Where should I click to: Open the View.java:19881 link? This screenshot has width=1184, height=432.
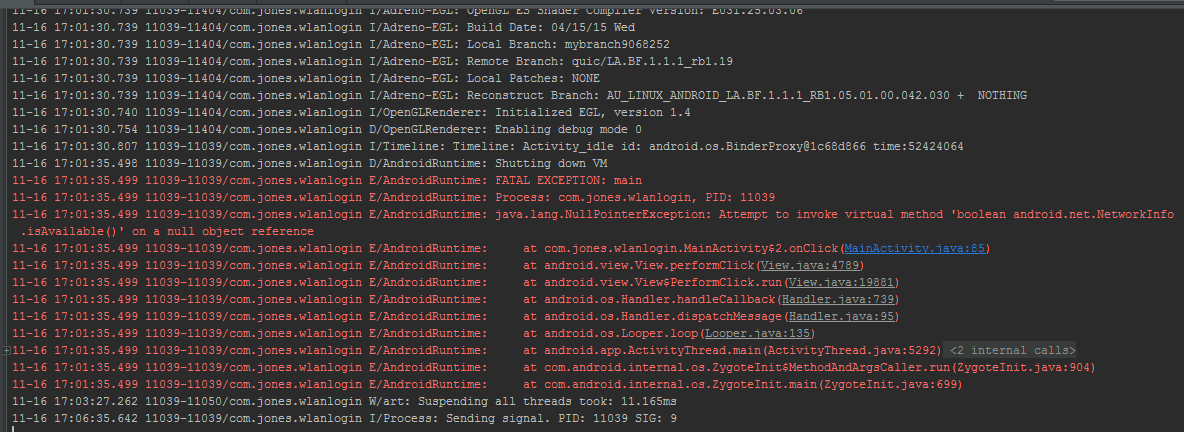[842, 282]
